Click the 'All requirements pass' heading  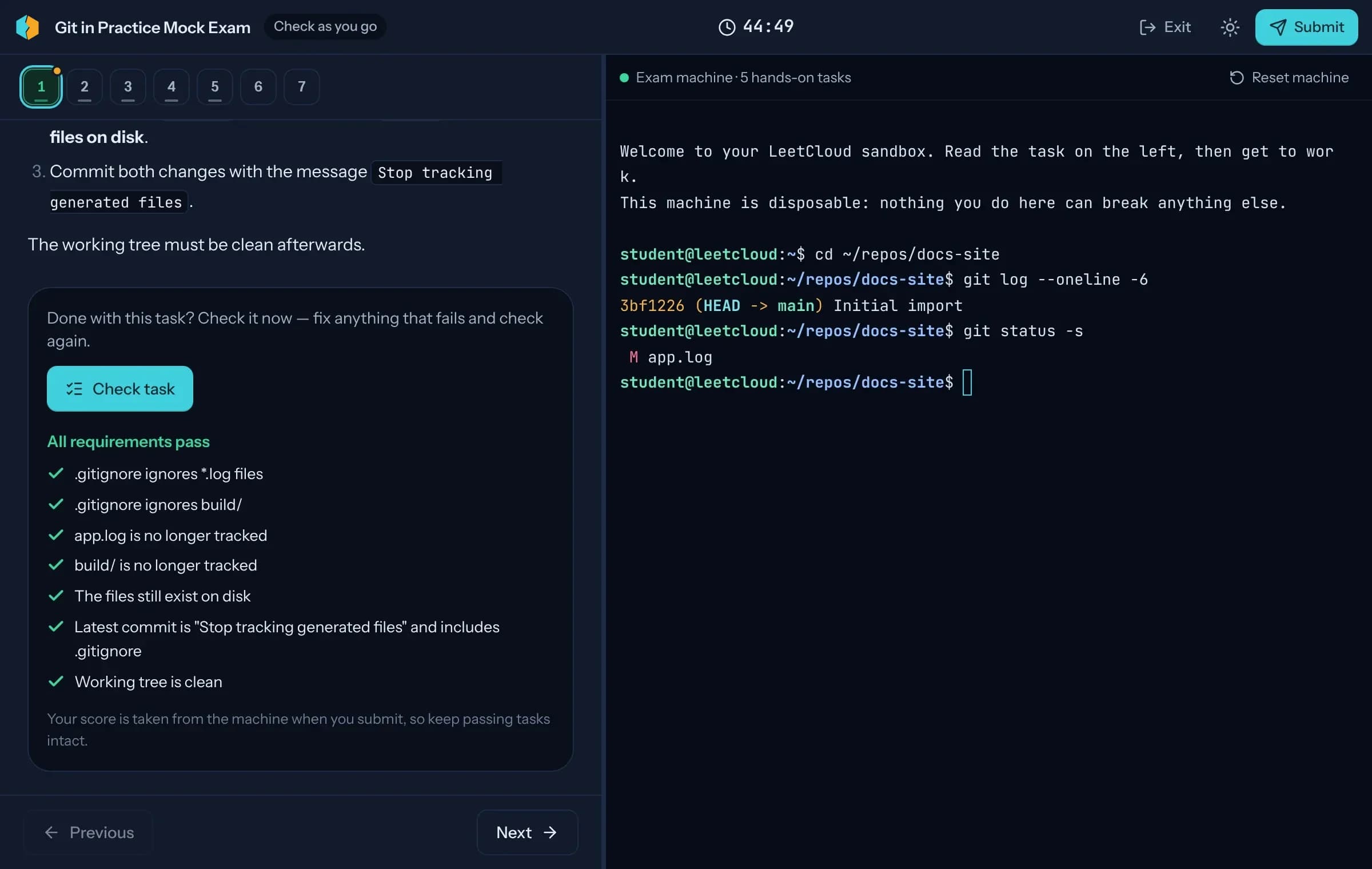coord(128,441)
